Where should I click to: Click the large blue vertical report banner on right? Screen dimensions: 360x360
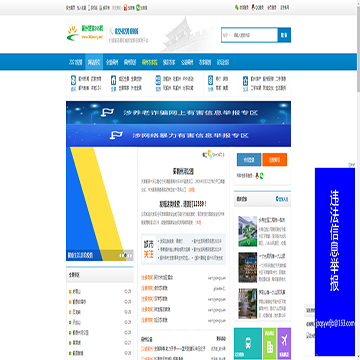point(335,262)
